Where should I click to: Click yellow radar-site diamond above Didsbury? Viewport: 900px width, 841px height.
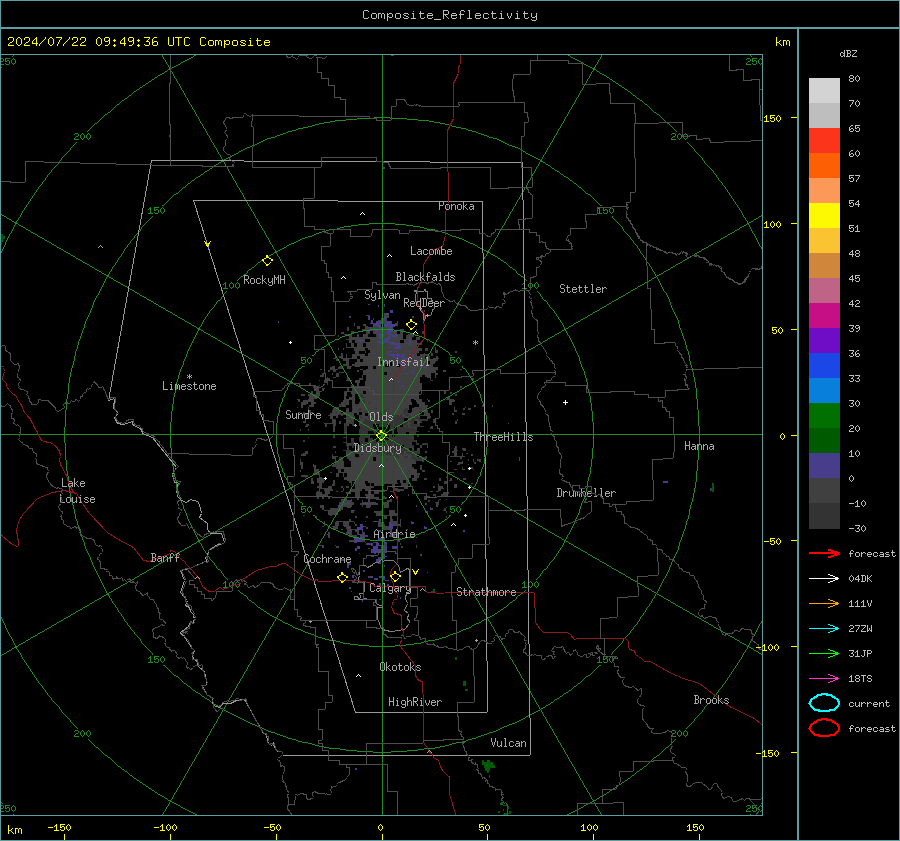point(381,436)
